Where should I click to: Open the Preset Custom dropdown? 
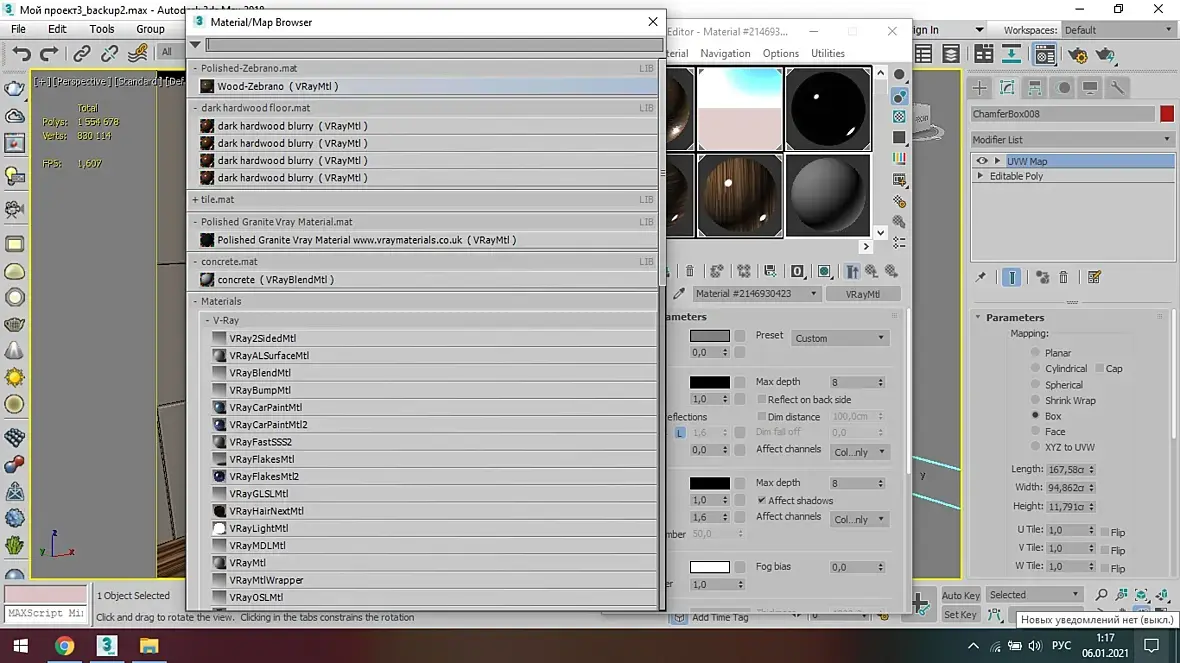click(839, 338)
